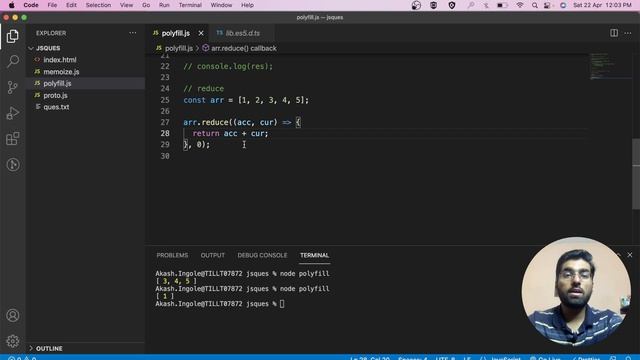The width and height of the screenshot is (640, 360).
Task: Switch to the lib.es5.d.ts editor tab
Action: click(242, 33)
